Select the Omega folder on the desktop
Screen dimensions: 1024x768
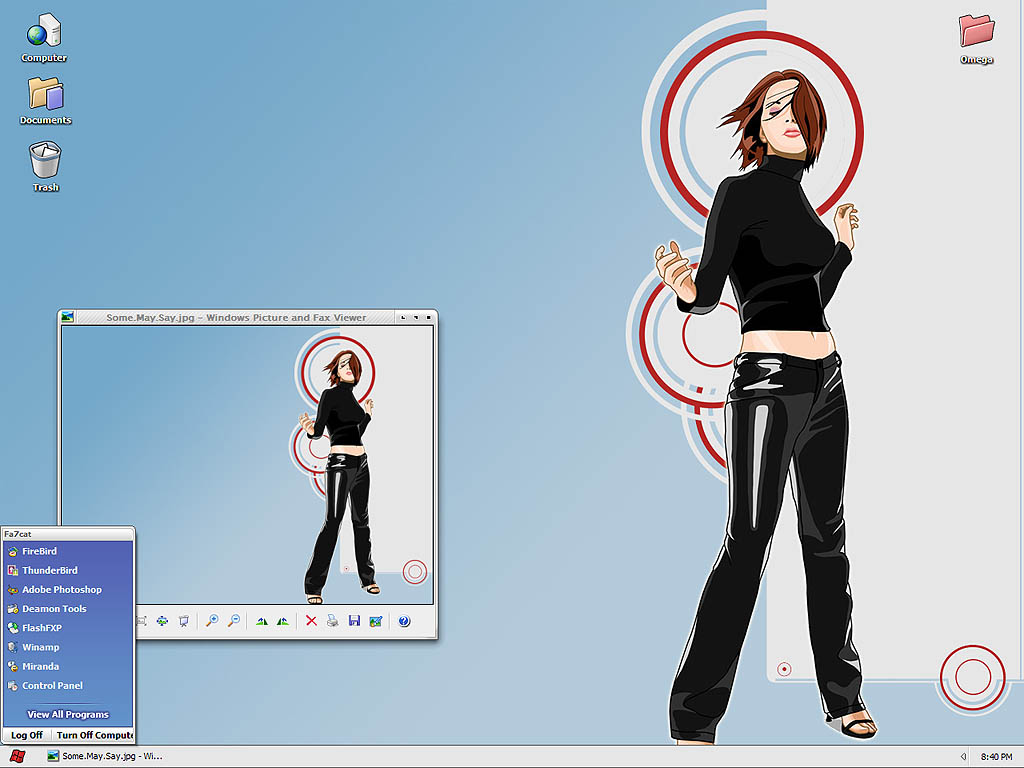pos(976,39)
